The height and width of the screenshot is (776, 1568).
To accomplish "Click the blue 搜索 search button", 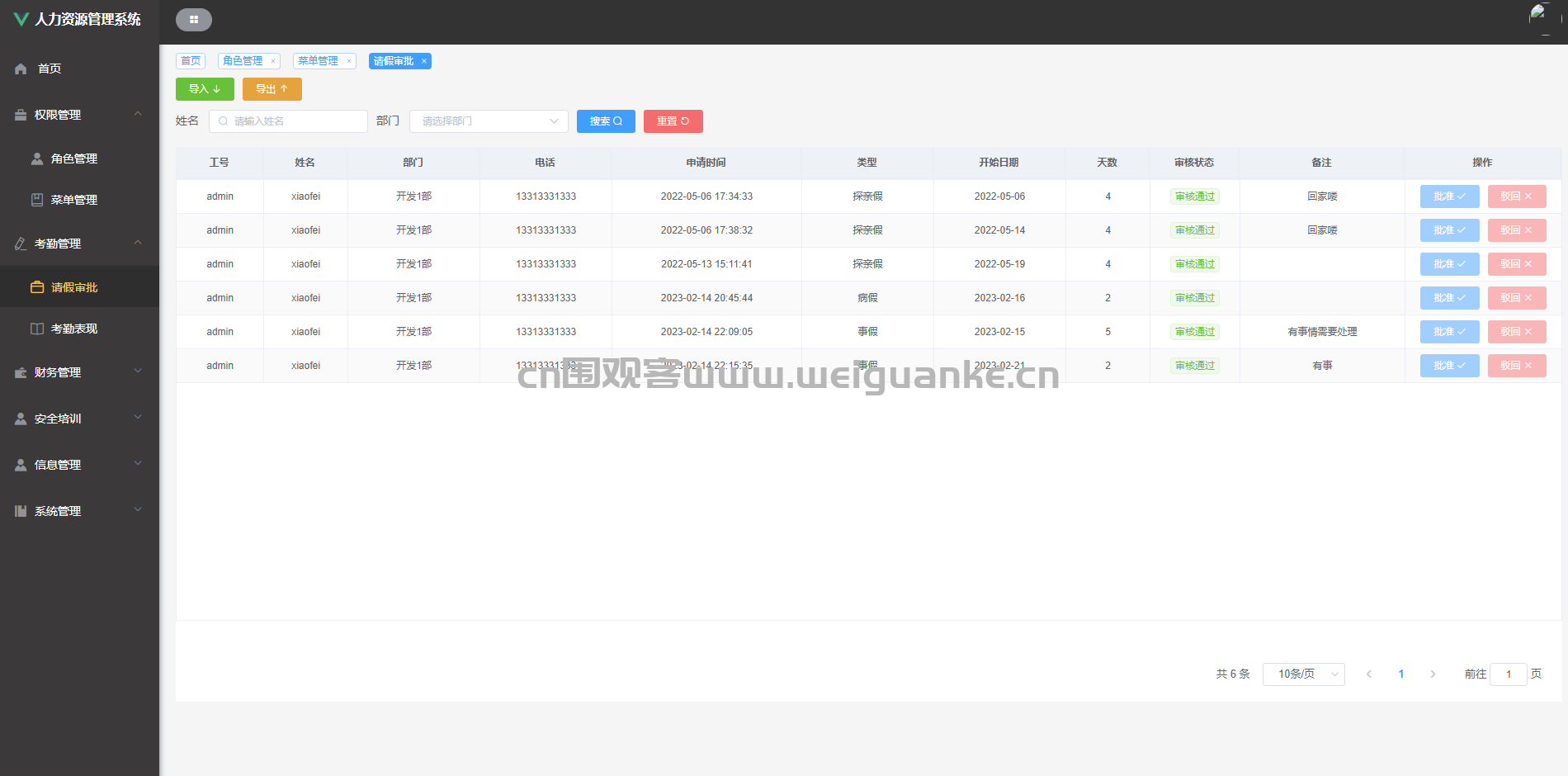I will pos(606,121).
